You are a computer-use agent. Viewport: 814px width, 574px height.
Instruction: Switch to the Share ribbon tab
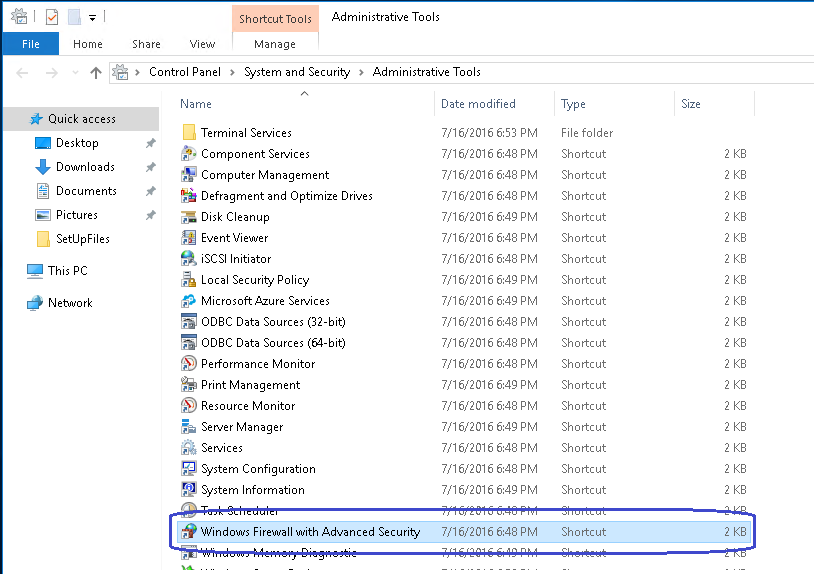coord(146,44)
